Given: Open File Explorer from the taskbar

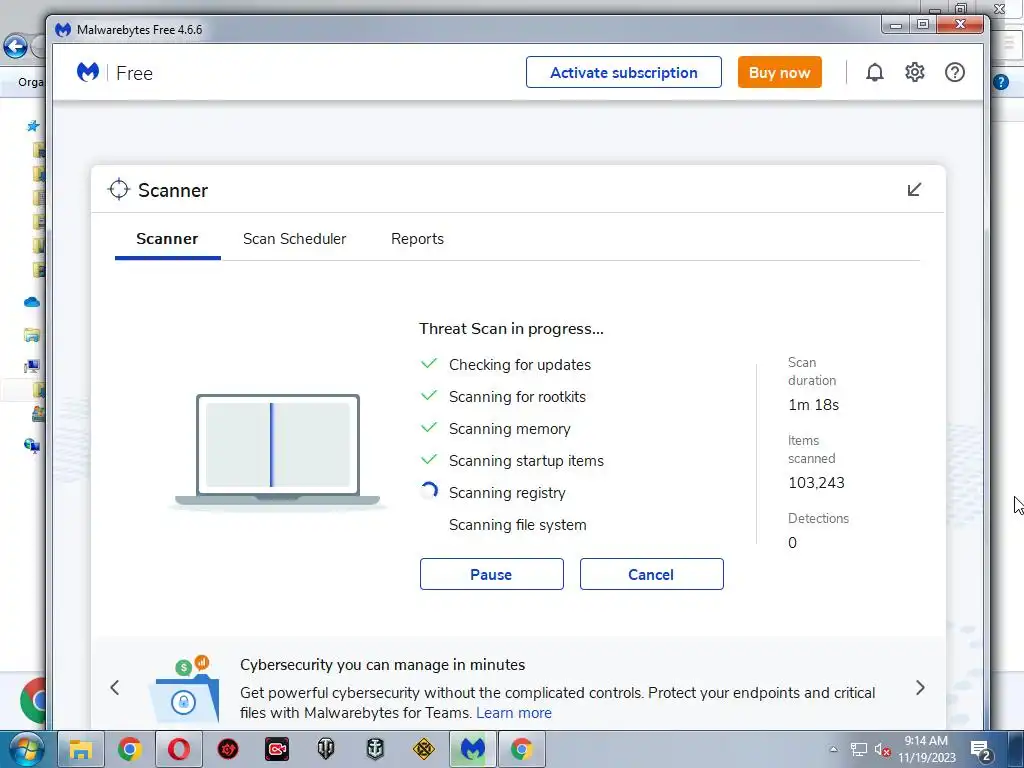Looking at the screenshot, I should tap(81, 749).
